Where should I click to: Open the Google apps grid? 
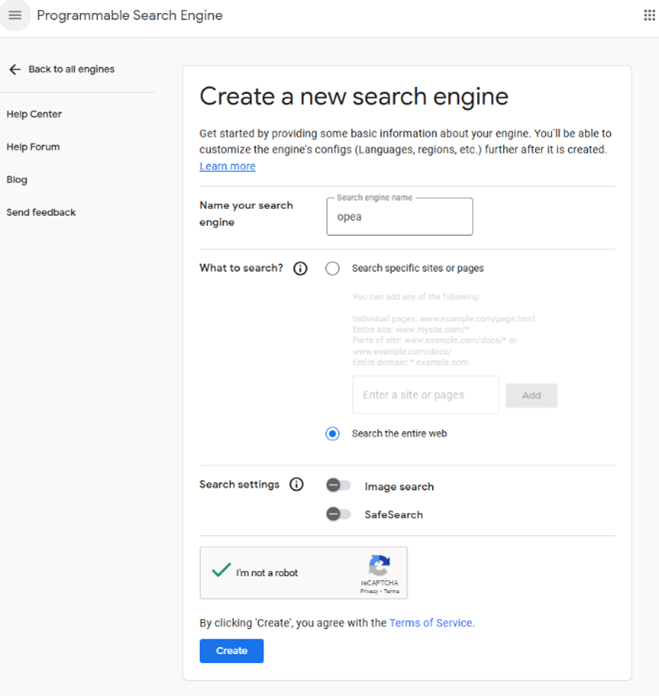pos(649,15)
